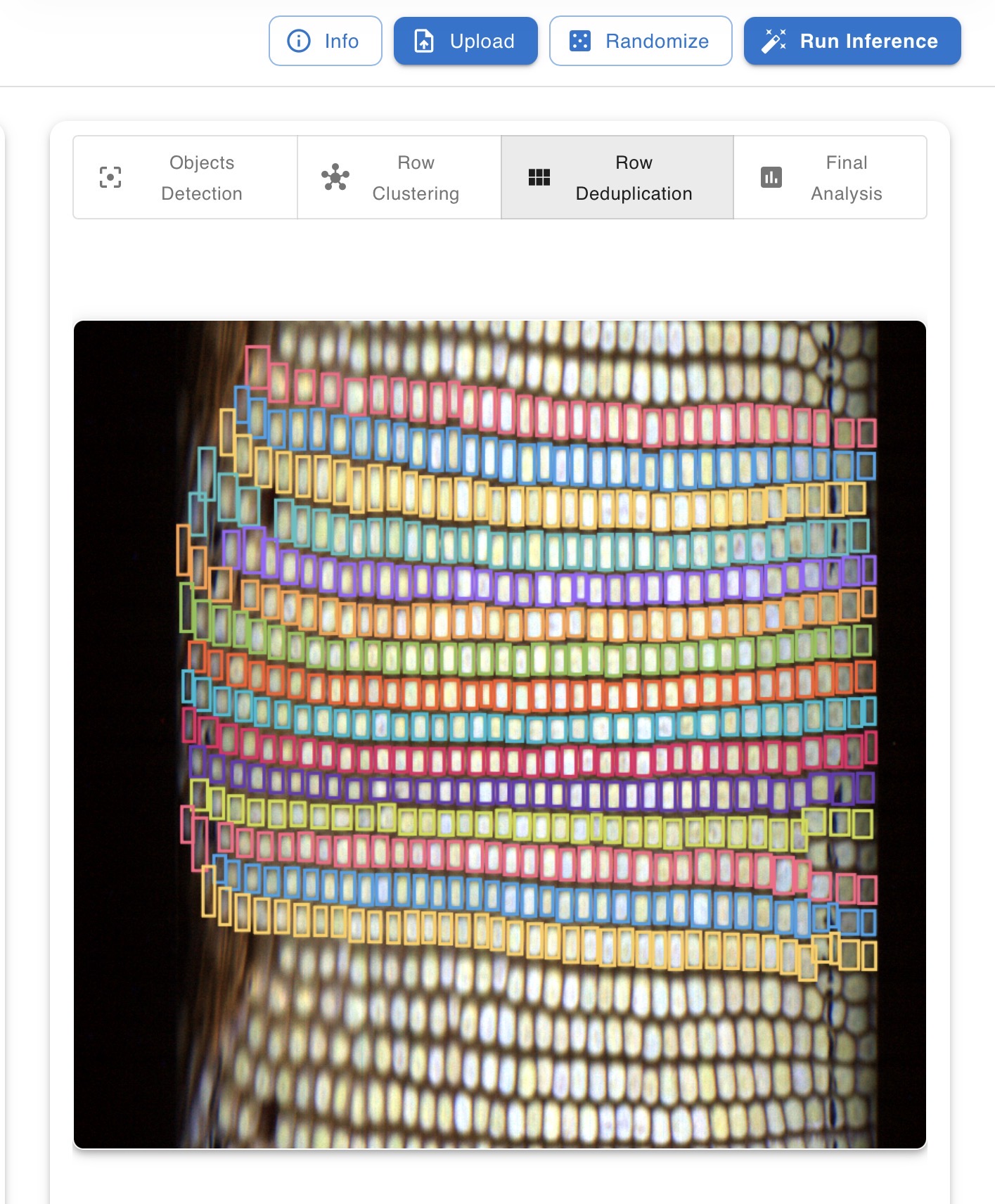Click the Row Deduplication grid icon
The height and width of the screenshot is (1204, 995).
coord(539,177)
